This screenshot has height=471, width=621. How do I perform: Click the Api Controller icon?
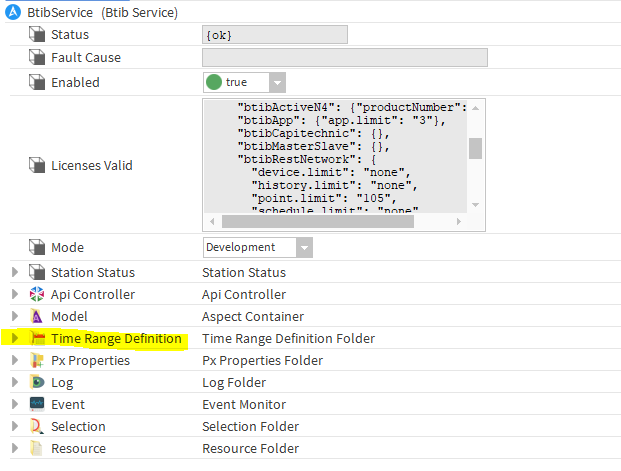click(x=37, y=294)
